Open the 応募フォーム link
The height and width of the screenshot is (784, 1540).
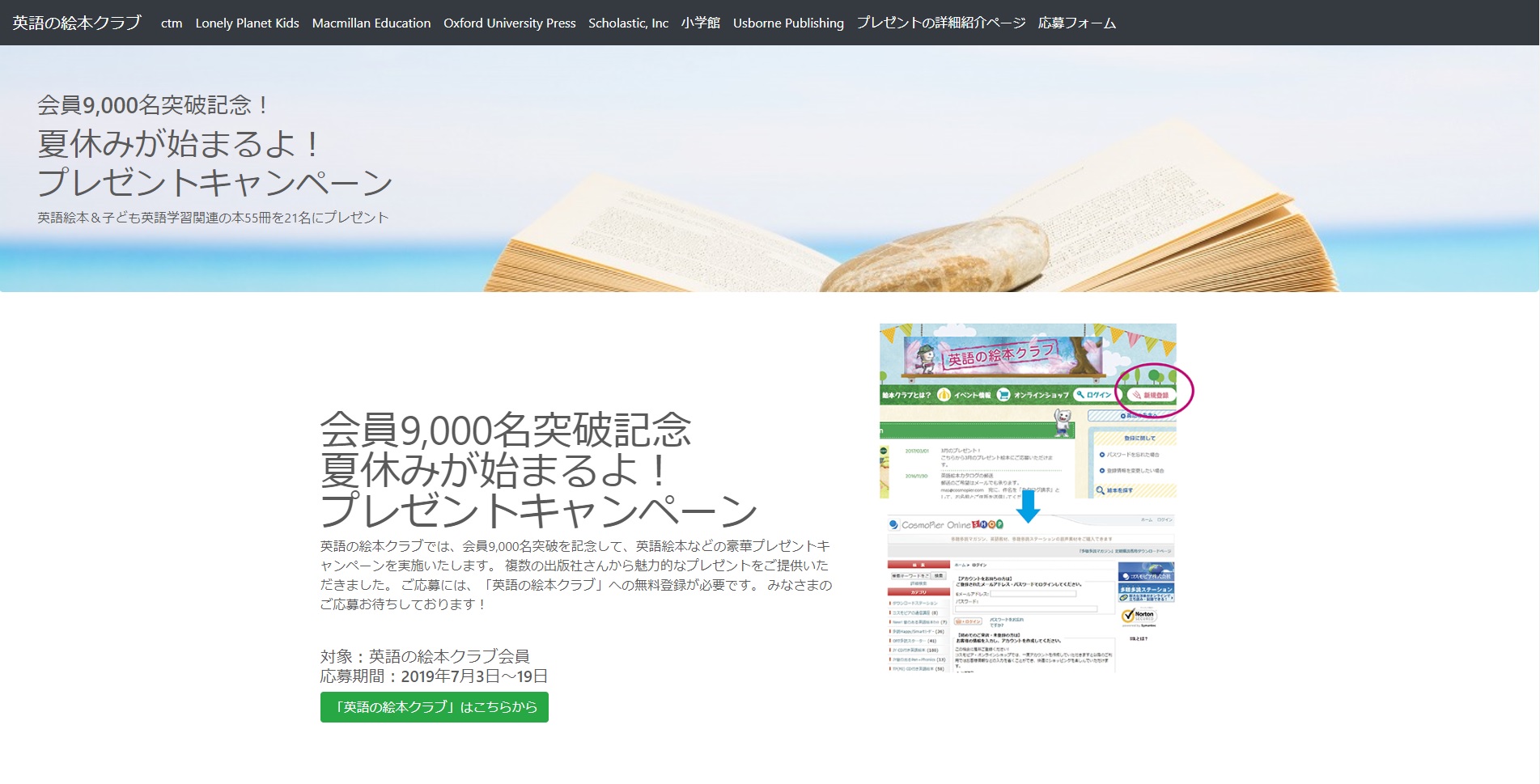pos(1077,23)
